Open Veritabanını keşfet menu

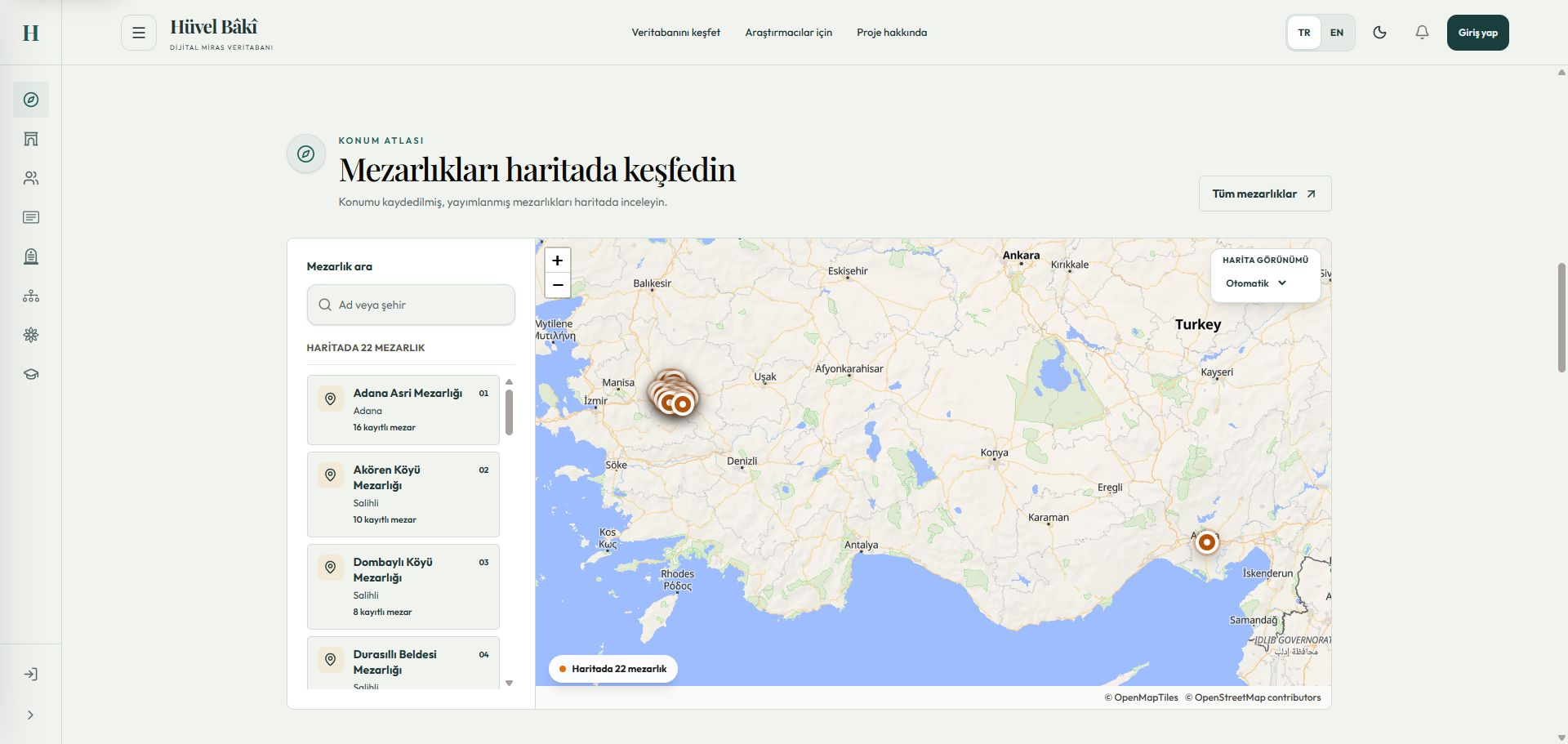(675, 33)
